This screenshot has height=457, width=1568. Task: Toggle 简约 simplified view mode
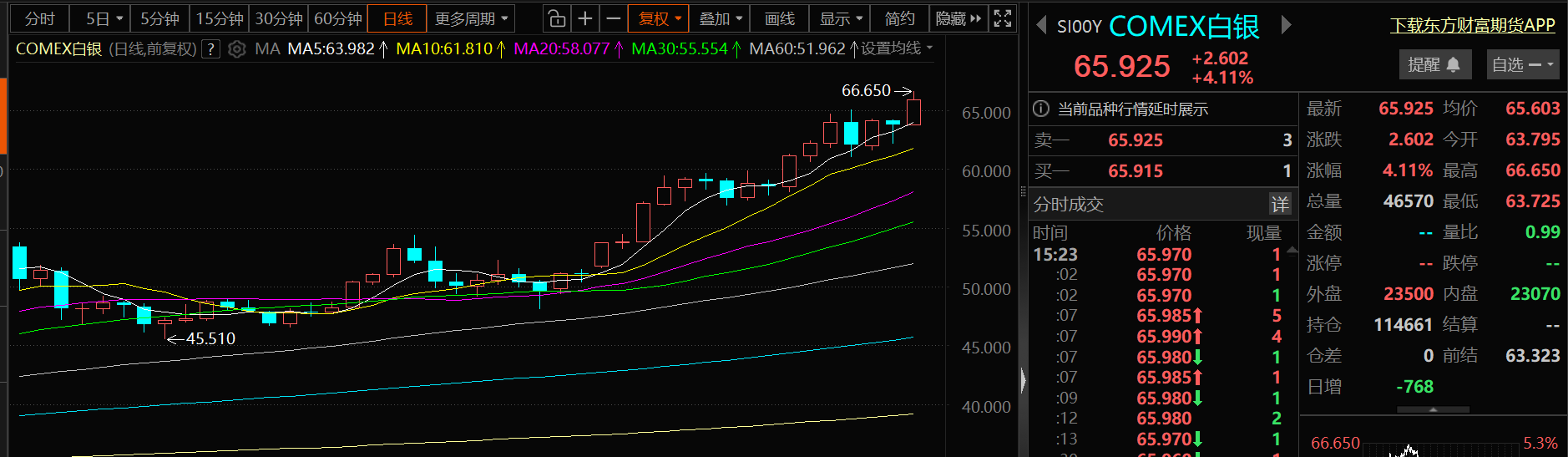899,18
